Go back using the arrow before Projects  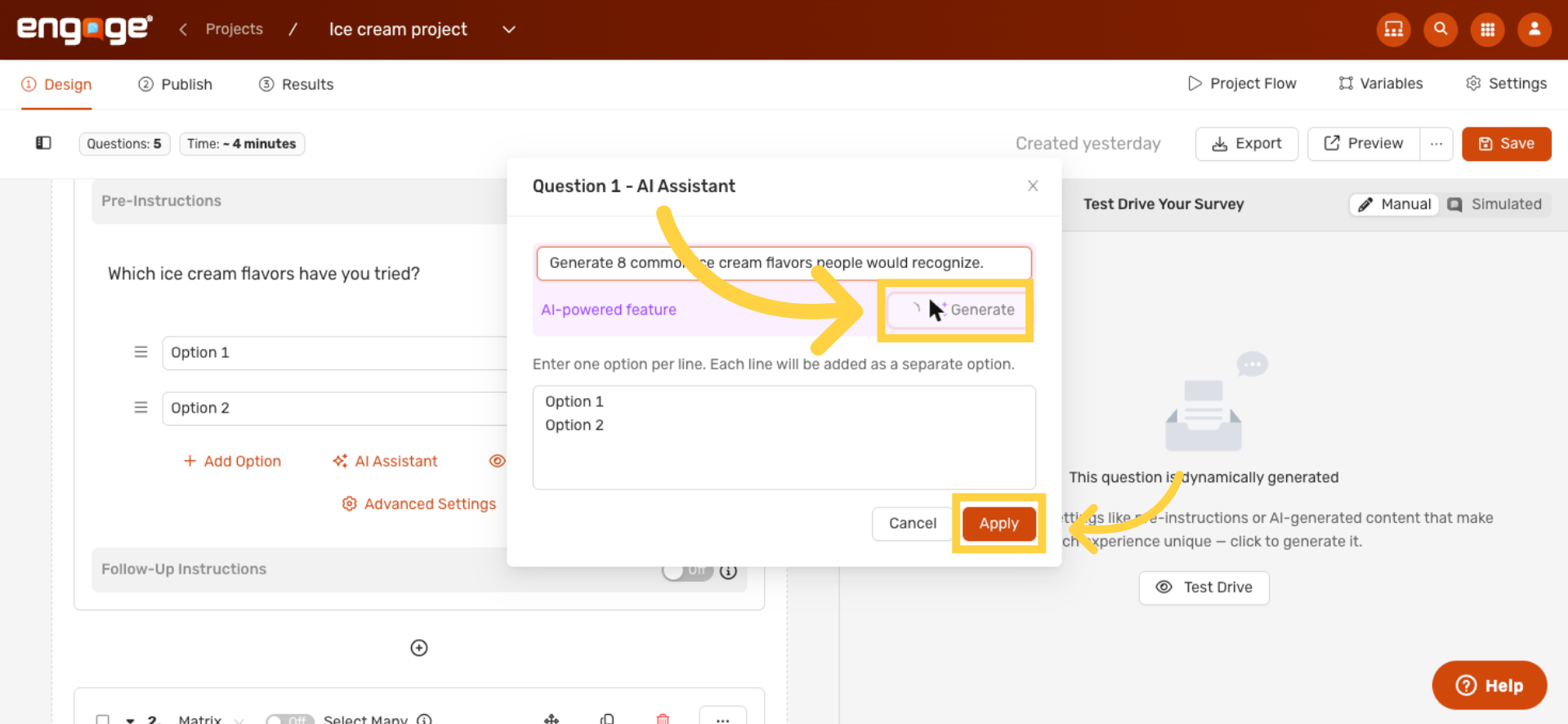(183, 29)
